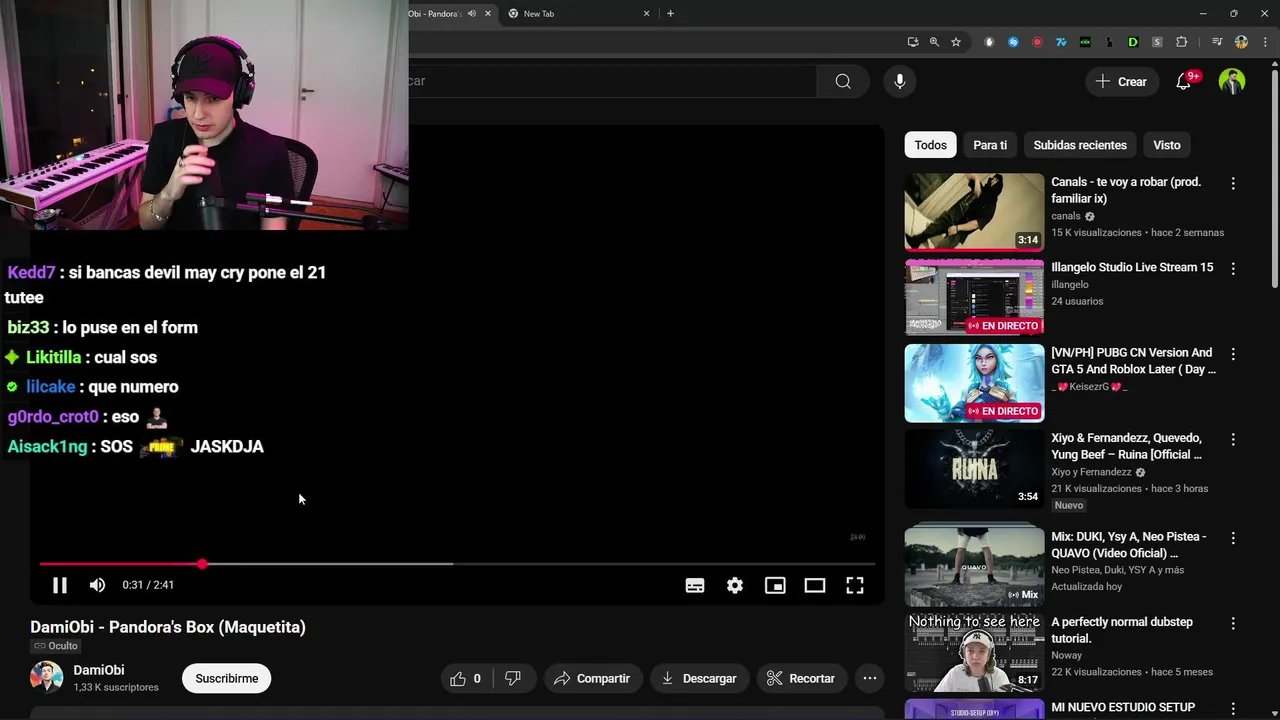Open player settings gear

(x=735, y=586)
